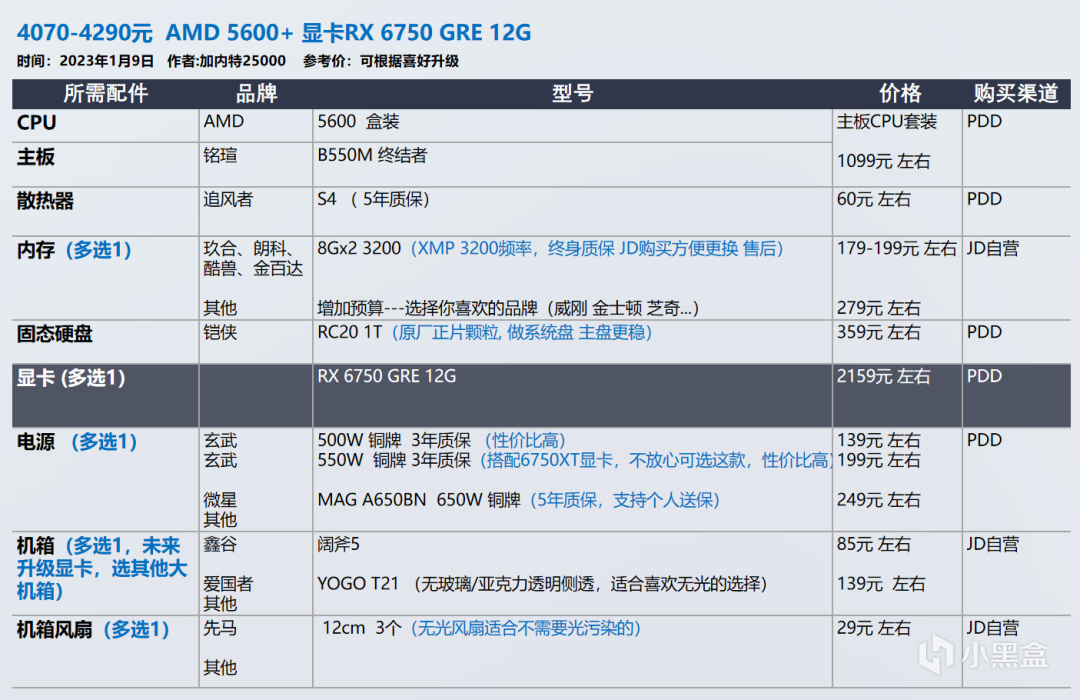Select the '内存 (多选1)' row label
This screenshot has width=1080, height=700.
pyautogui.click(x=74, y=249)
